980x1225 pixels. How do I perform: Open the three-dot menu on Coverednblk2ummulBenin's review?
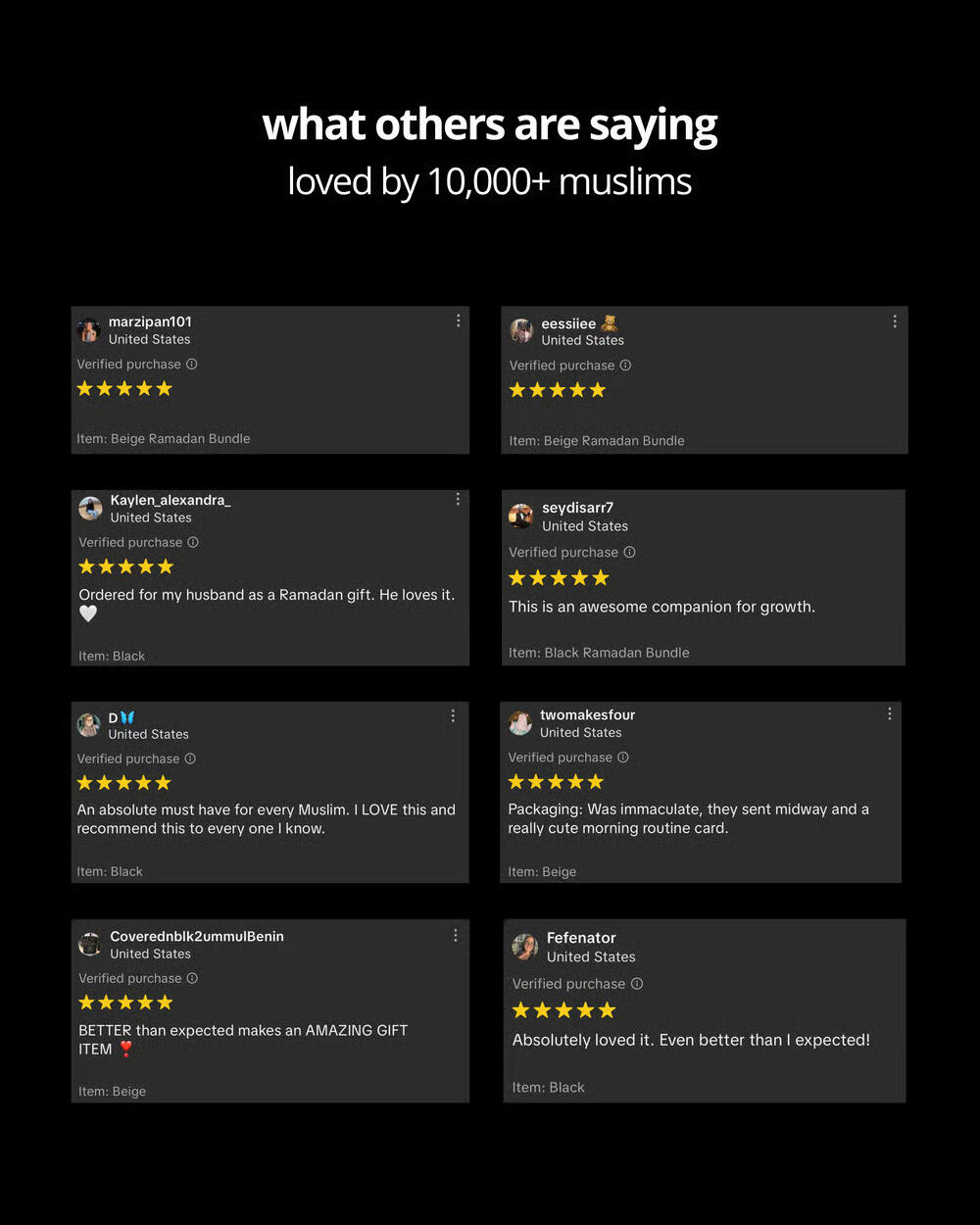tap(455, 936)
